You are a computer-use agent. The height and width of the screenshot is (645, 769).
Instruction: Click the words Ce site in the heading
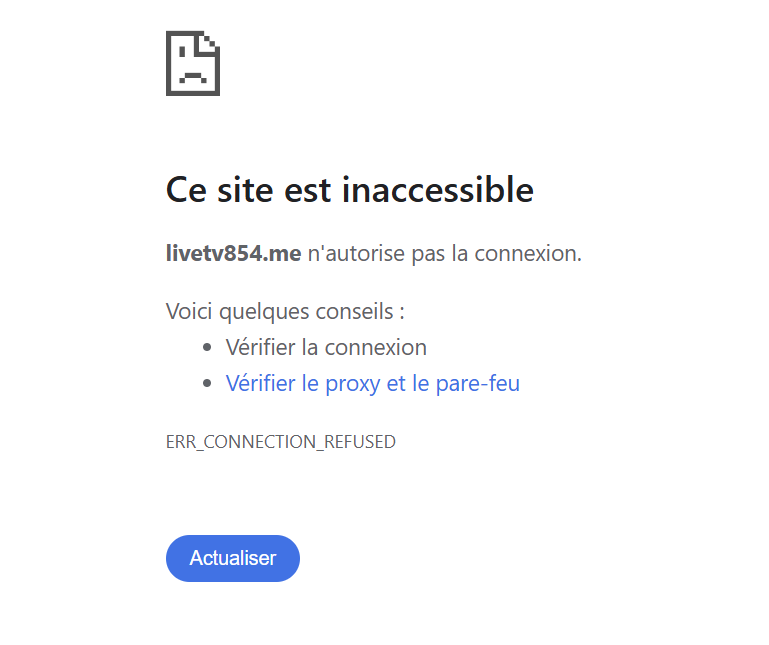point(219,190)
